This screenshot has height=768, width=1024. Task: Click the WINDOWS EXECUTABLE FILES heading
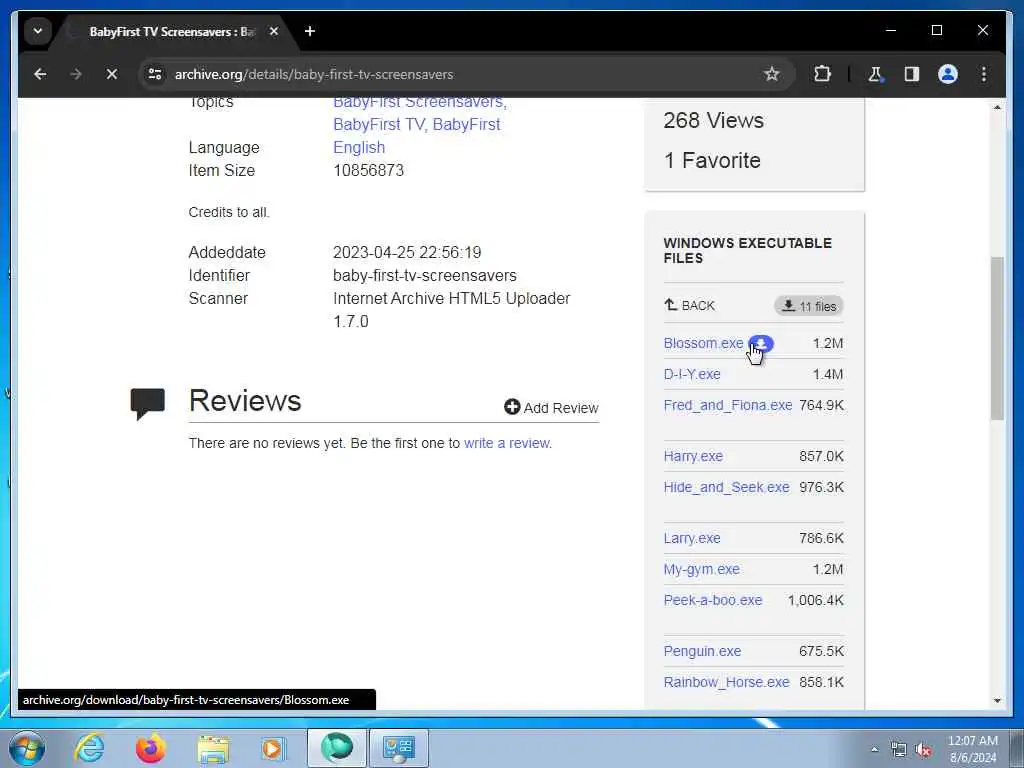(x=748, y=251)
